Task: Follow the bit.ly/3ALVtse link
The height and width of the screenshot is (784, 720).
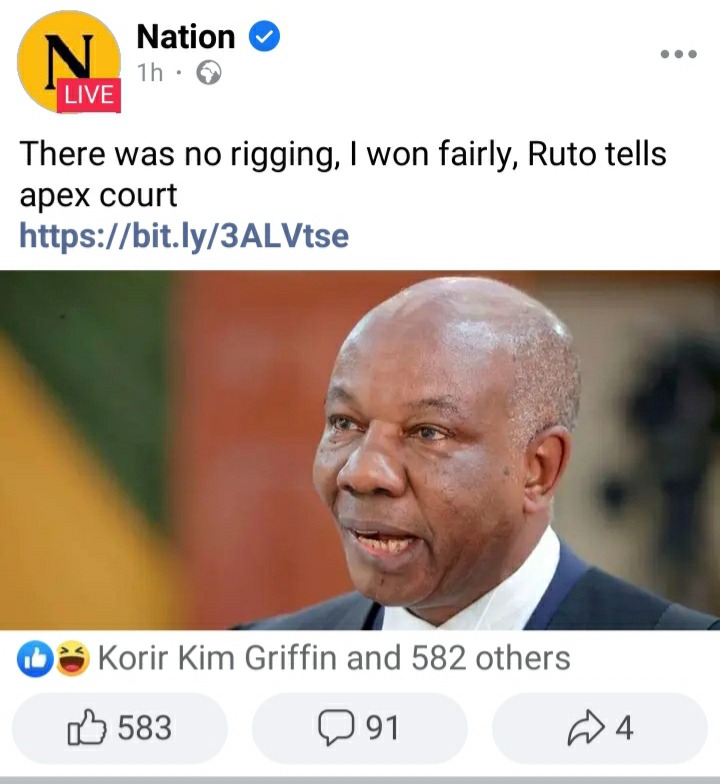Action: tap(184, 236)
